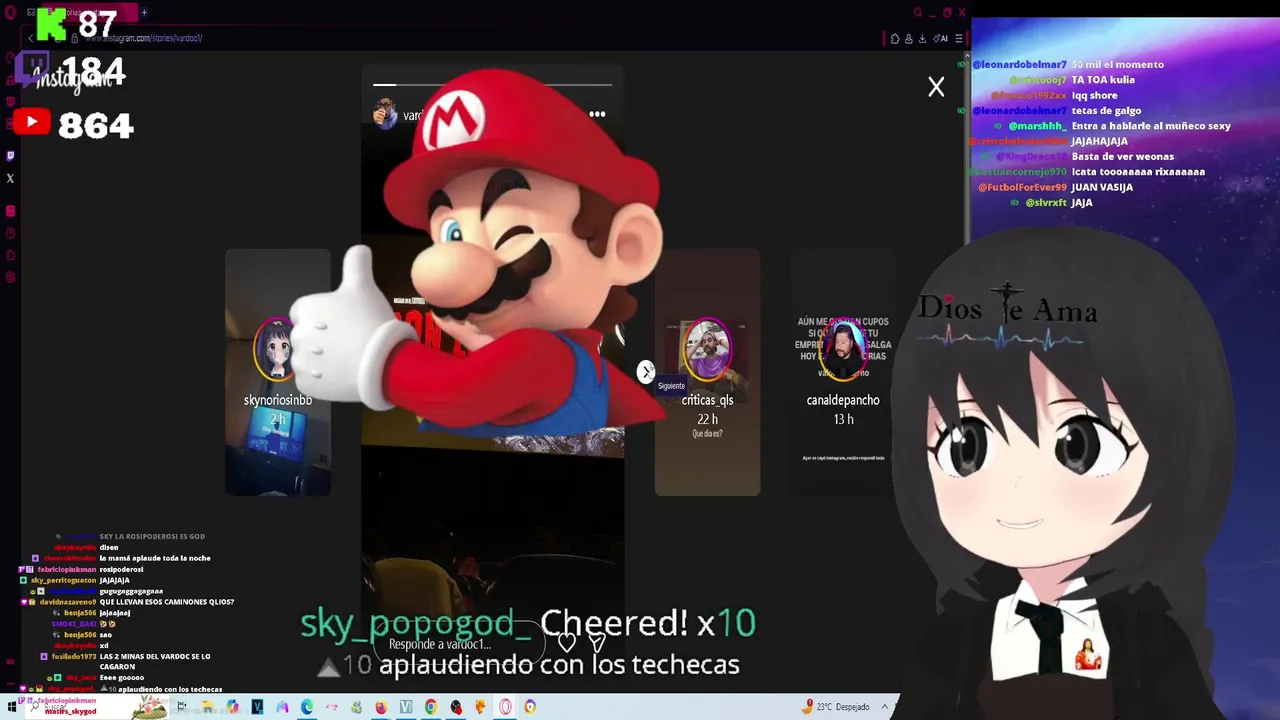Open canaldepancho story thumbnail
Image resolution: width=1280 pixels, height=720 pixels.
click(843, 372)
